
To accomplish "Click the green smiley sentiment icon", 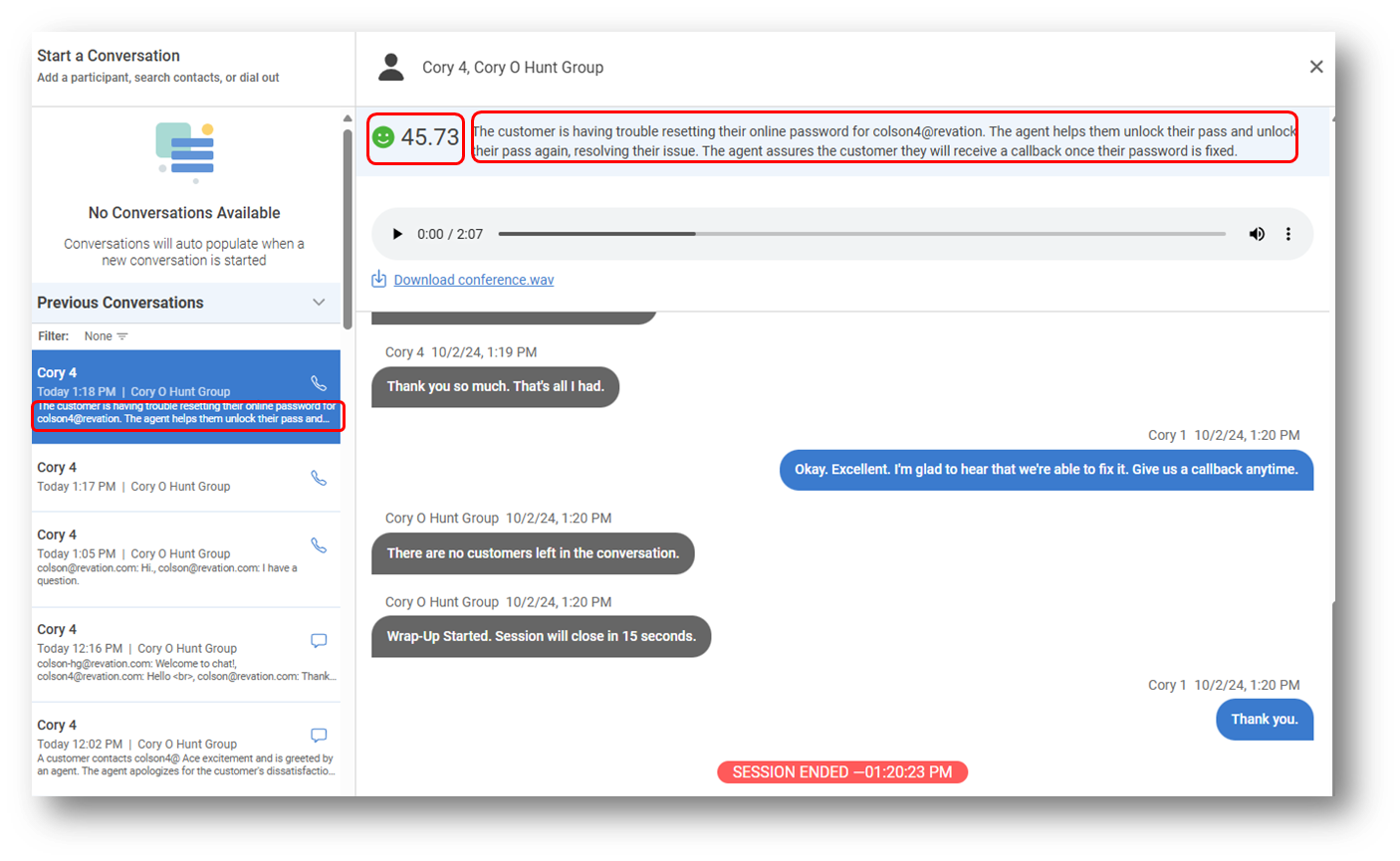I will 383,137.
